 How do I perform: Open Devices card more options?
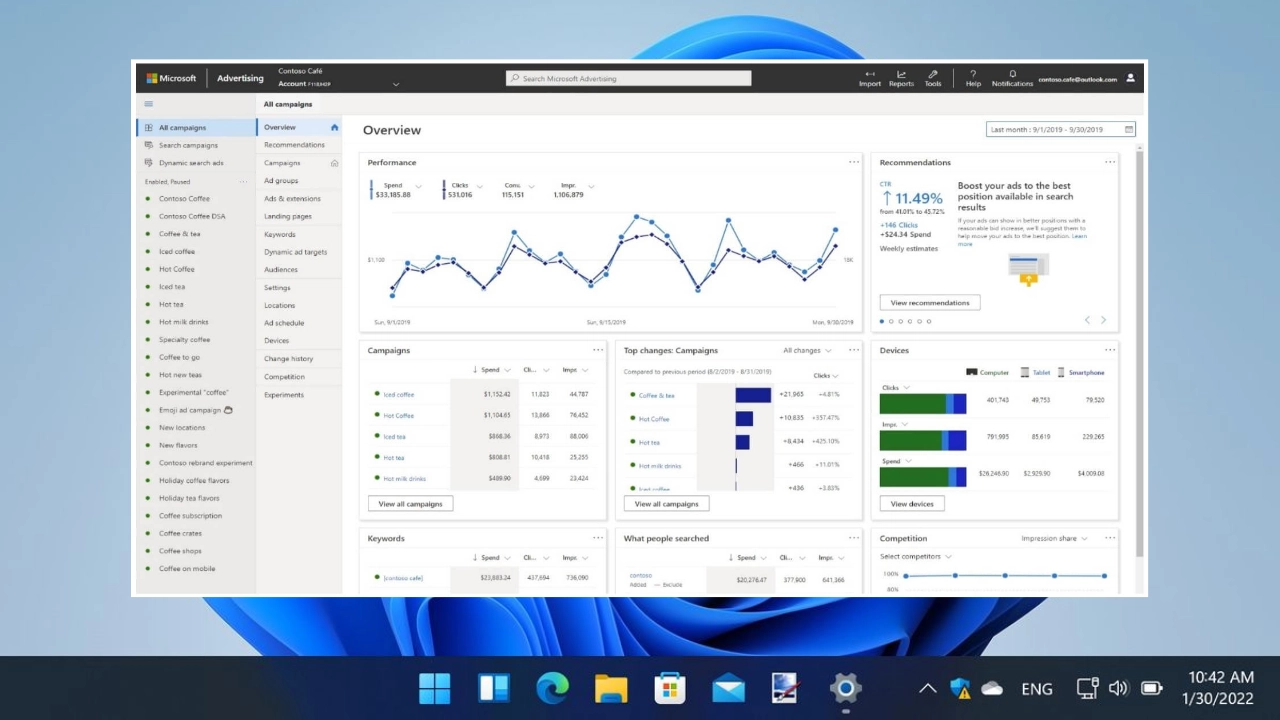(x=1110, y=350)
